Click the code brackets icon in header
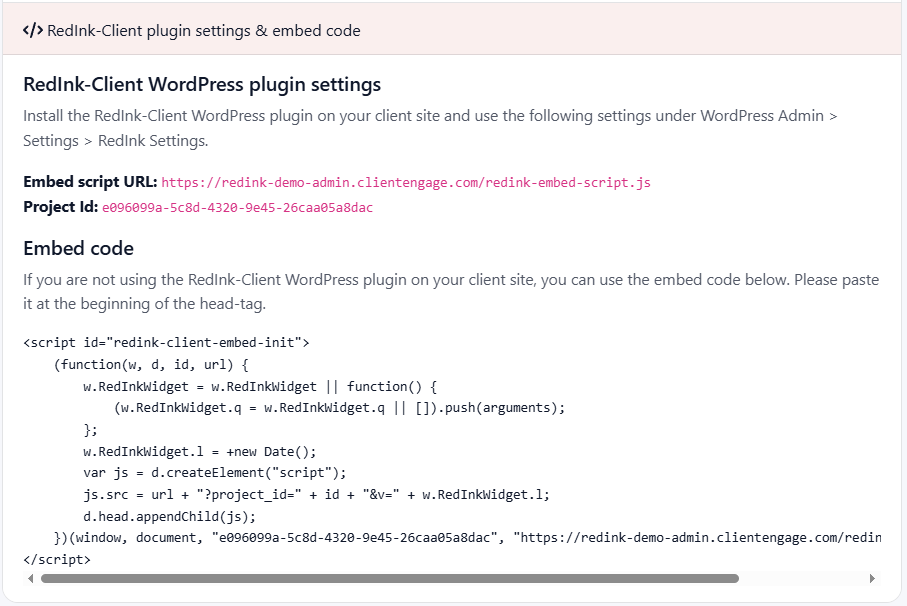 pyautogui.click(x=32, y=30)
